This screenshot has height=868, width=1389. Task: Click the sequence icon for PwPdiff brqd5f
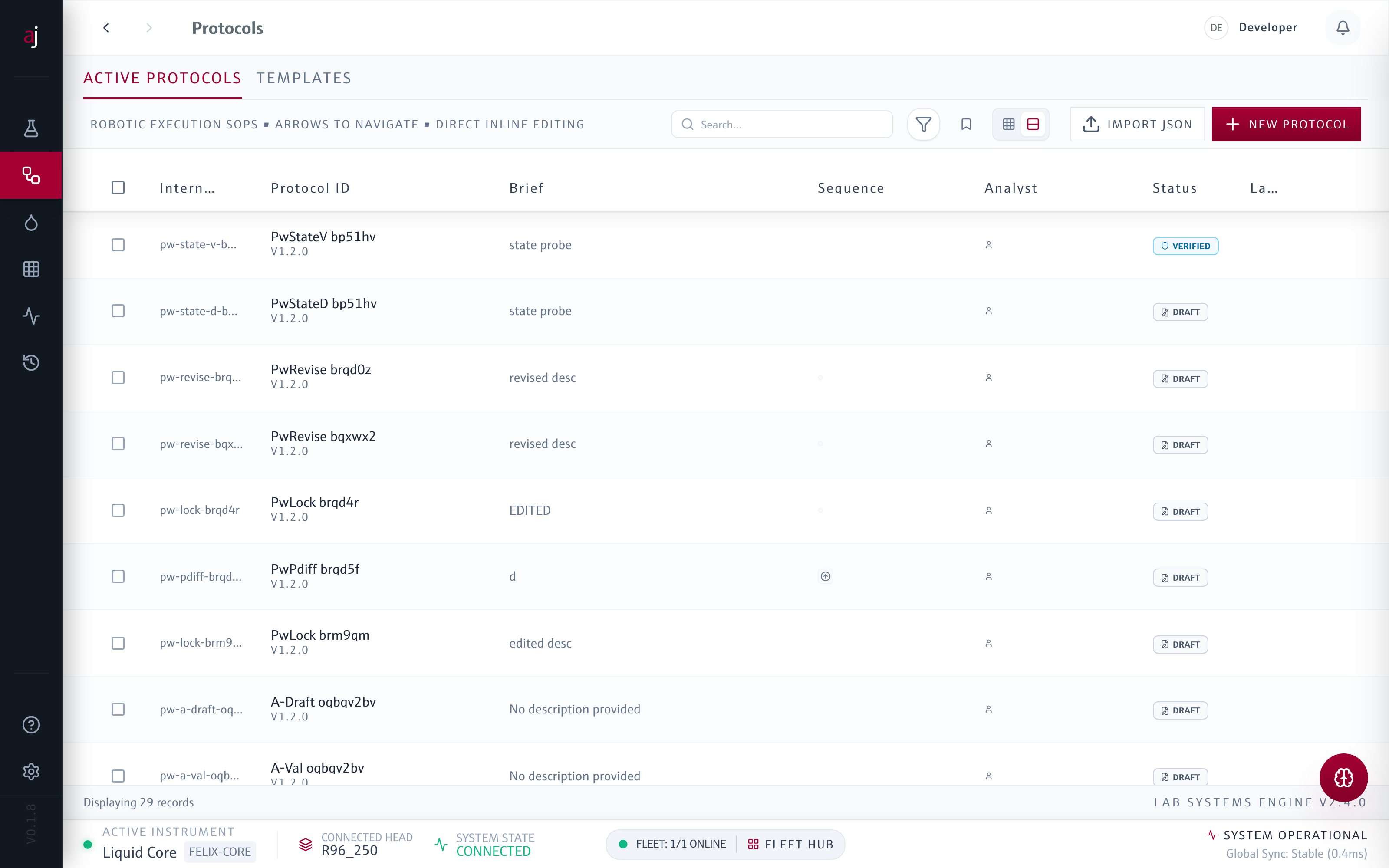point(825,576)
